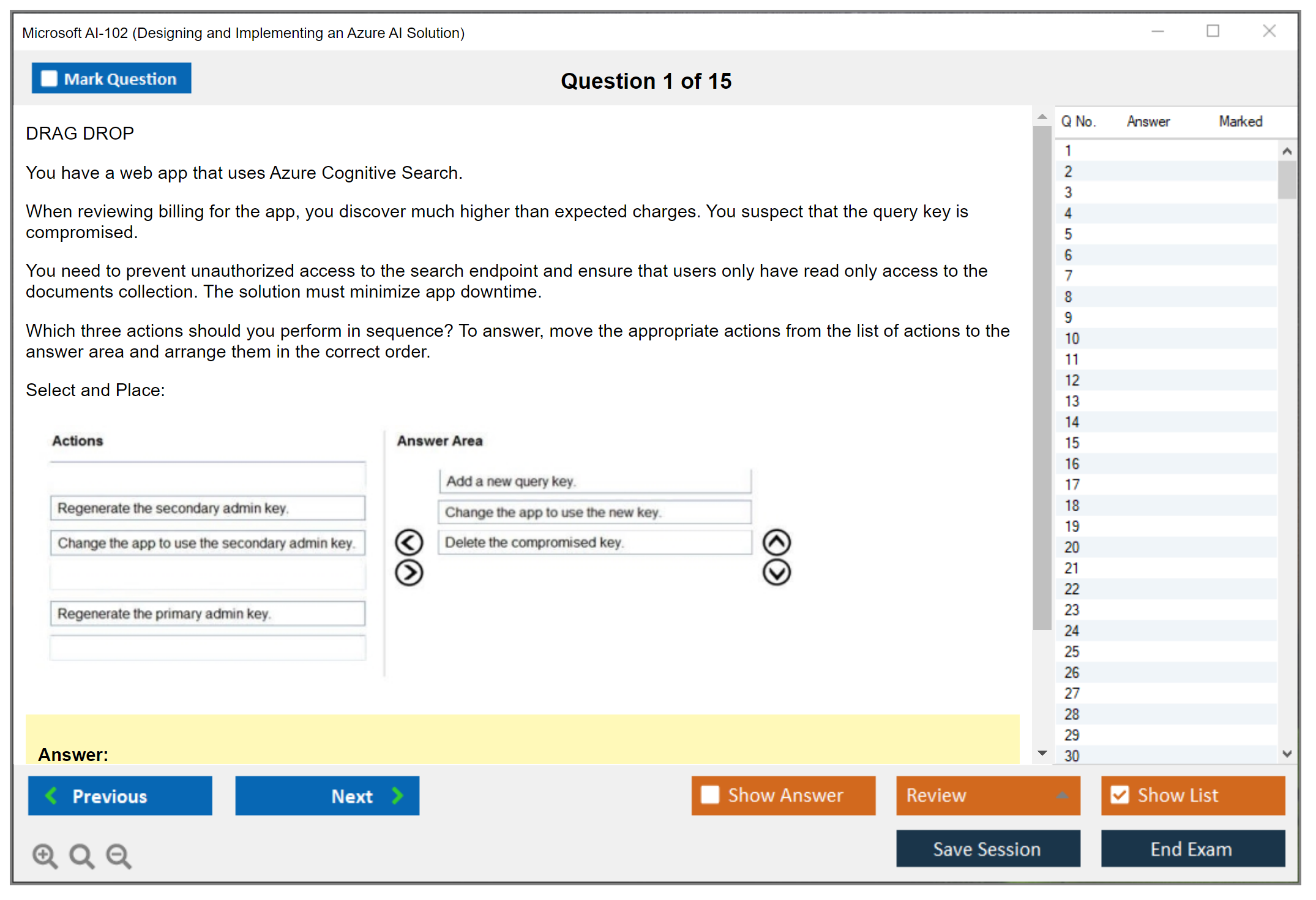Click the zoom-in magnifier icon
Viewport: 1316px width, 900px height.
[45, 856]
